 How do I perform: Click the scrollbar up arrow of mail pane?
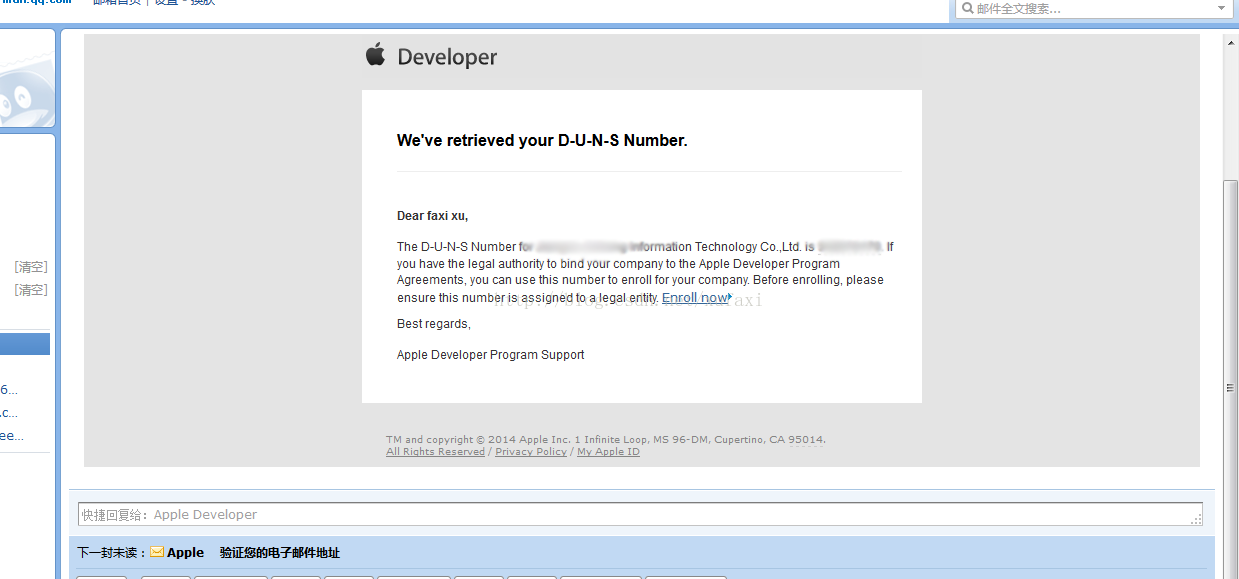(1230, 44)
